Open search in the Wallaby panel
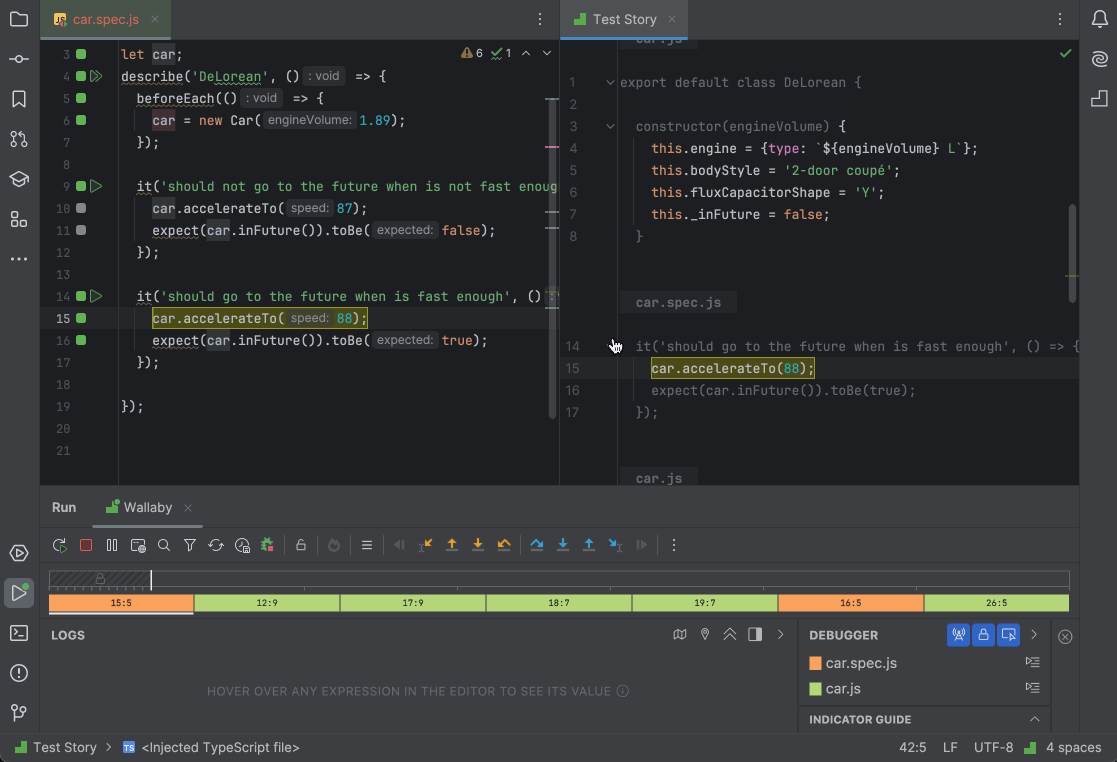Viewport: 1117px width, 762px height. tap(165, 545)
